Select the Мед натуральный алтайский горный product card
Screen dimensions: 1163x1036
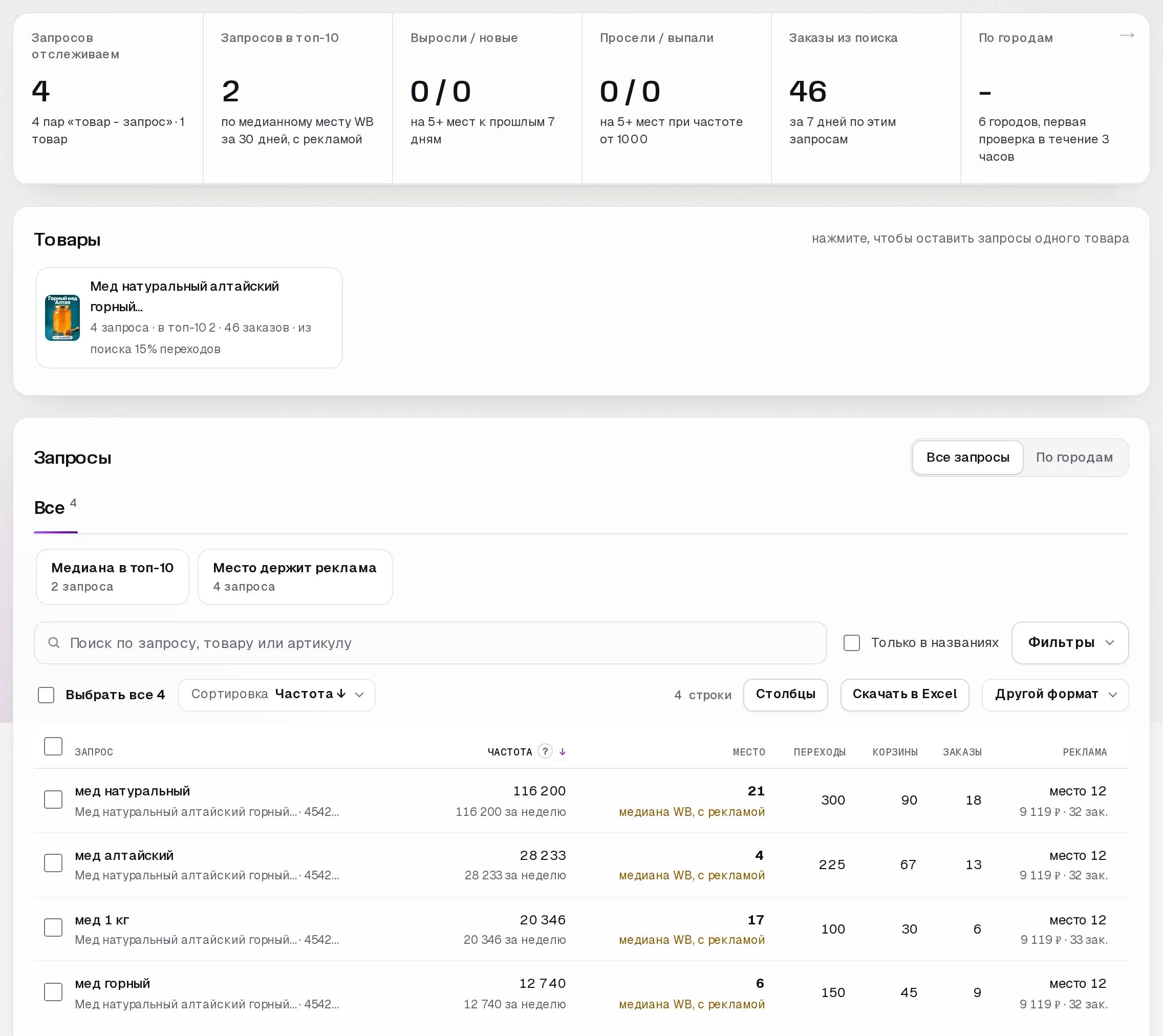(189, 318)
